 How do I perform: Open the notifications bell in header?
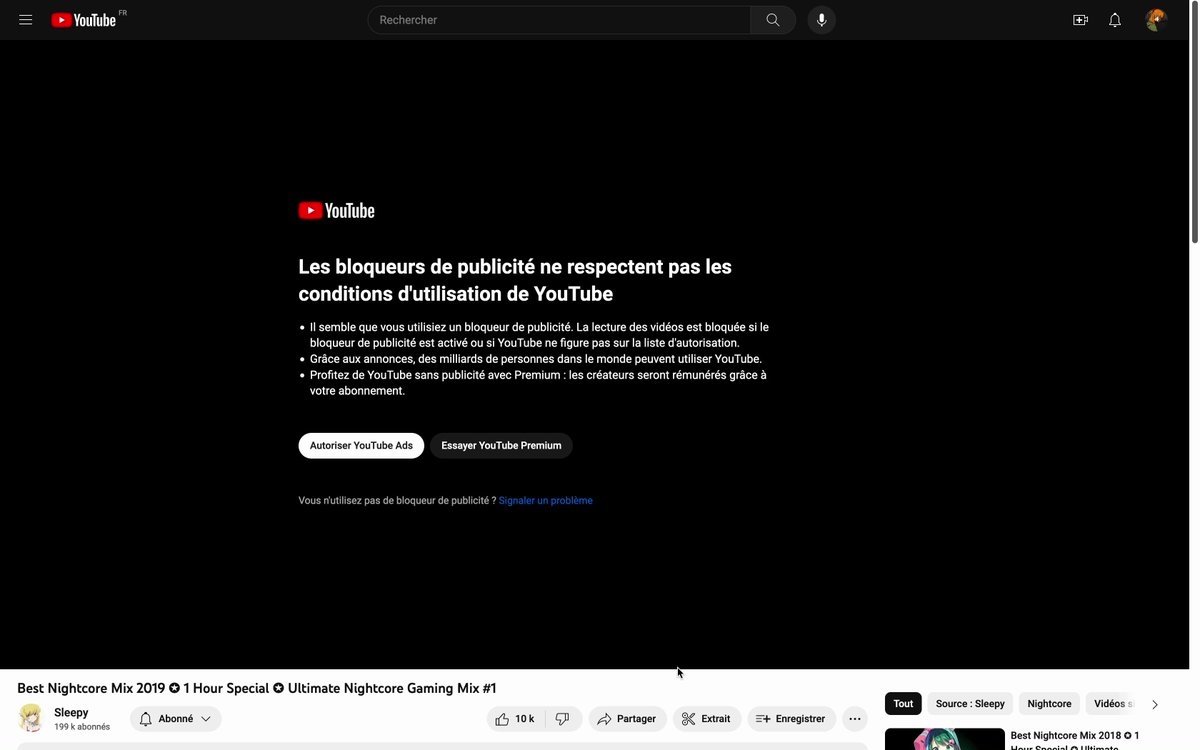point(1115,20)
